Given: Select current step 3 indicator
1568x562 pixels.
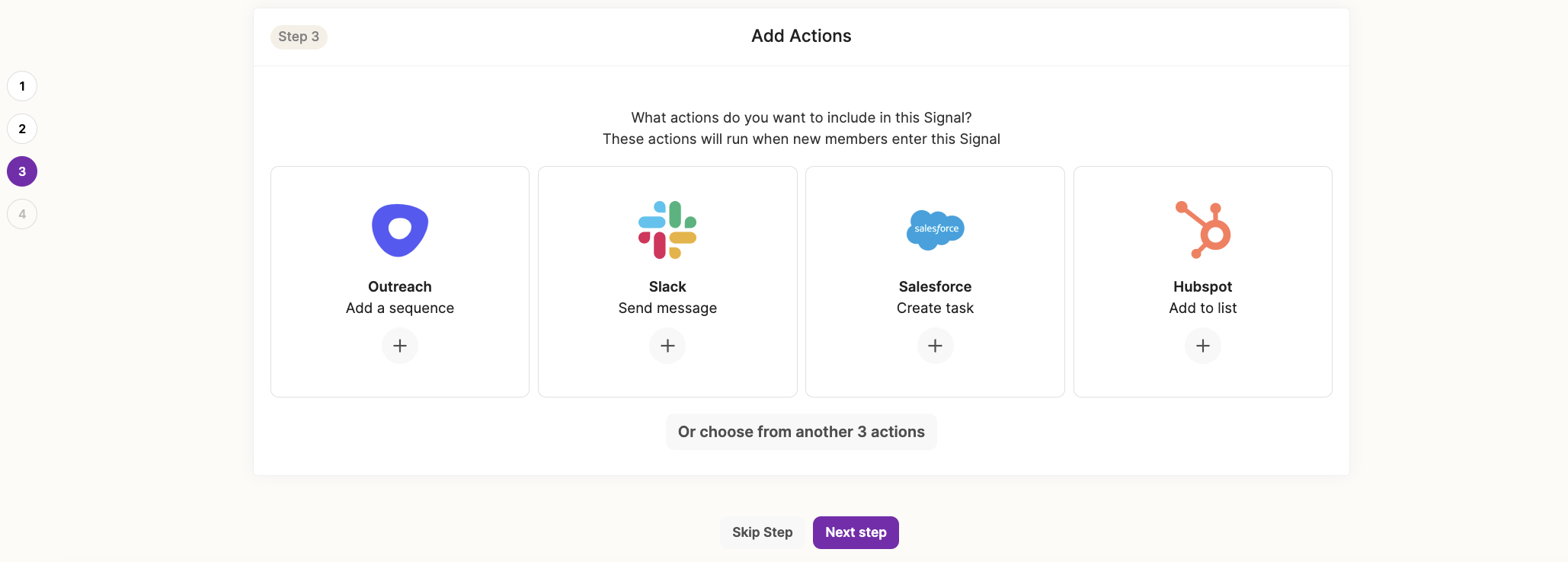Looking at the screenshot, I should (x=22, y=171).
